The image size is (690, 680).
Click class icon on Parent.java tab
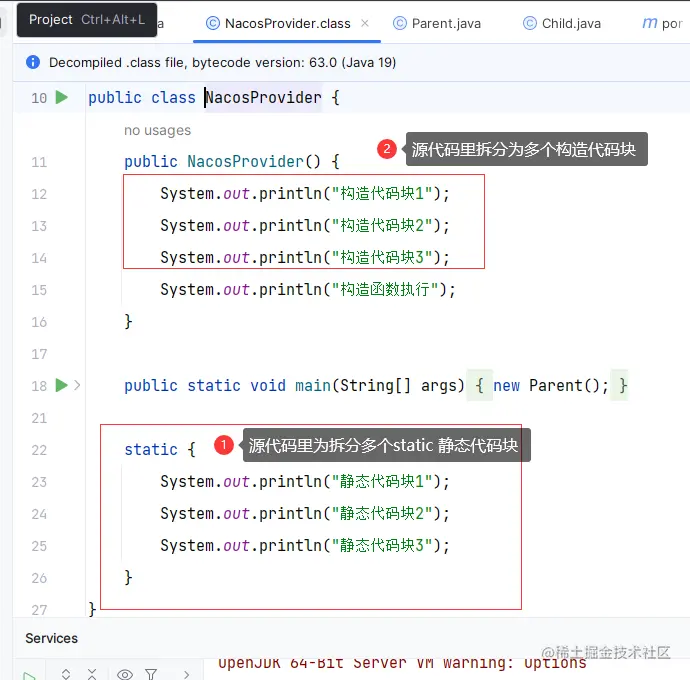400,23
